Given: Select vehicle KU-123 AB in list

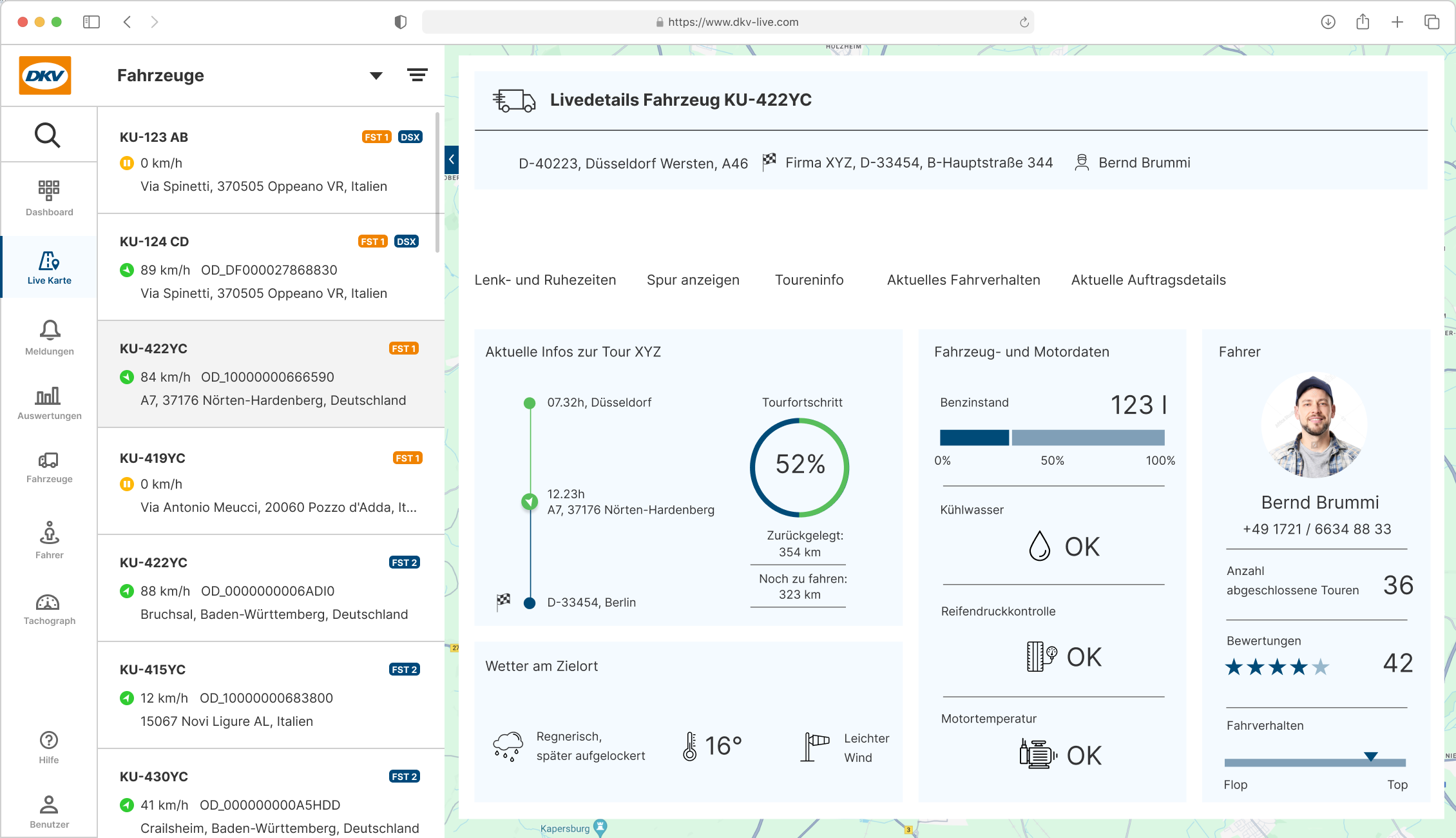Looking at the screenshot, I should pyautogui.click(x=271, y=161).
